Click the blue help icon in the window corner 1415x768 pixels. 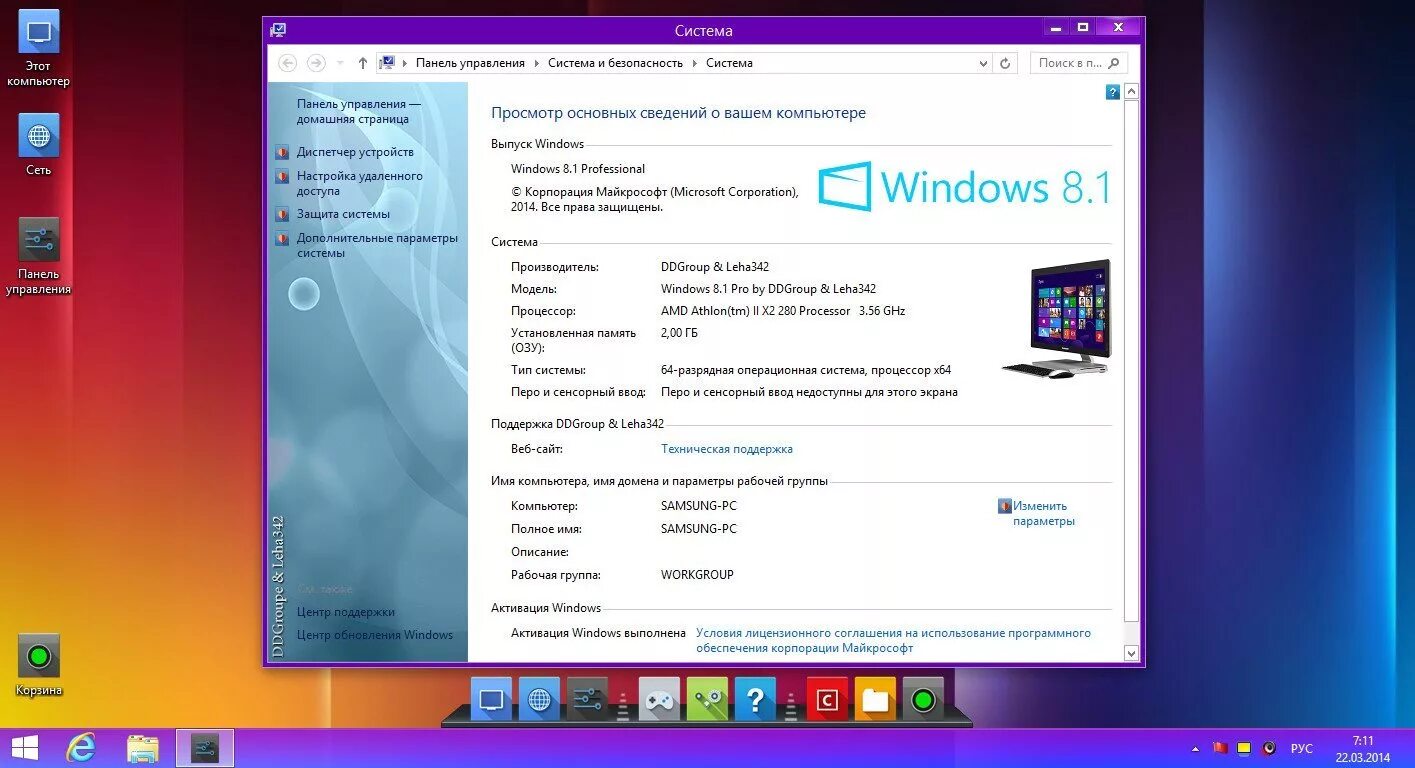[x=1112, y=92]
